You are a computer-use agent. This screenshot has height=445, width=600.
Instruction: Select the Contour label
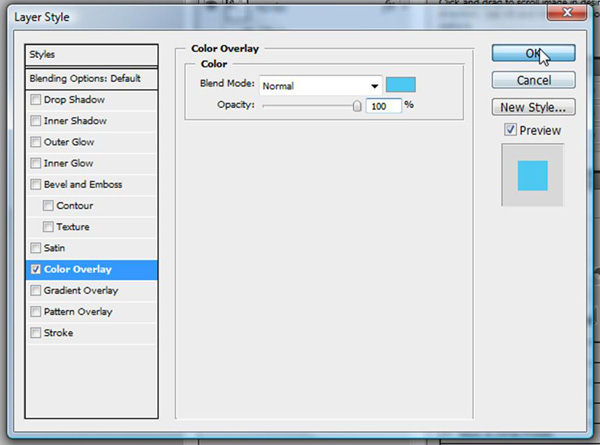coord(75,206)
